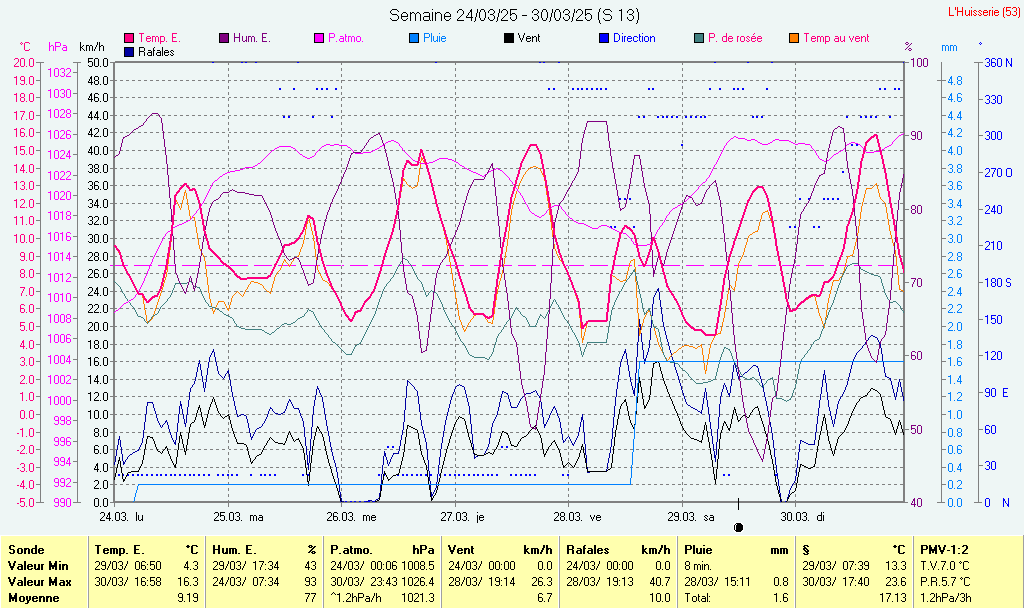Viewport: 1024px width, 608px height.
Task: Click the 'Sonde' header in the summary table
Action: (26, 550)
